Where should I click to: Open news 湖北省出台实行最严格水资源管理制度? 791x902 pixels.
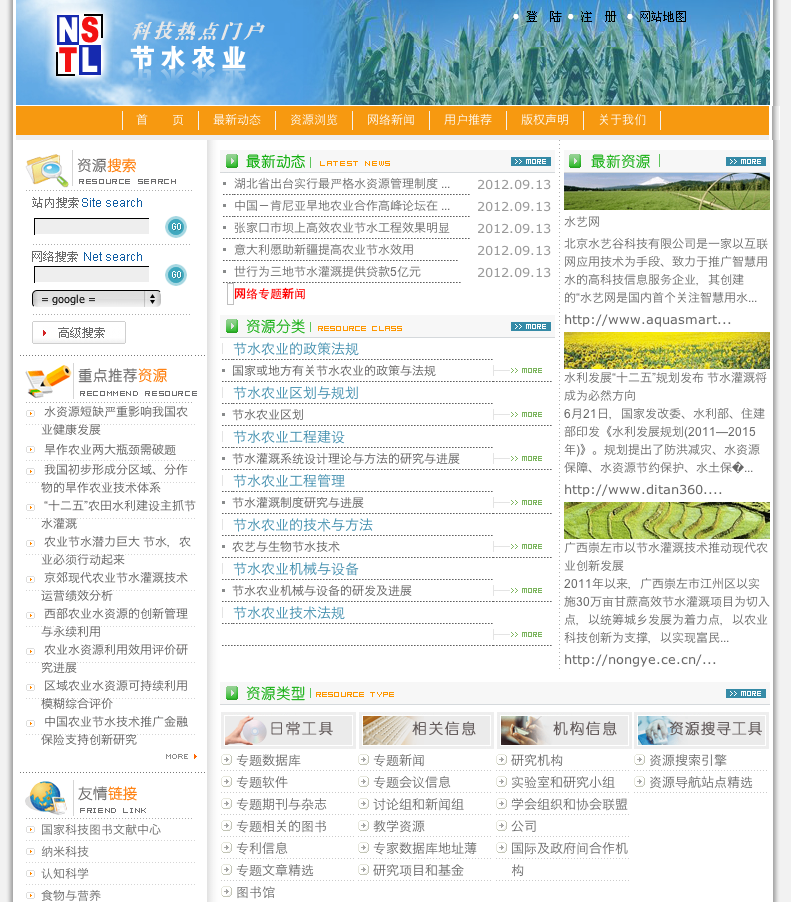[341, 184]
